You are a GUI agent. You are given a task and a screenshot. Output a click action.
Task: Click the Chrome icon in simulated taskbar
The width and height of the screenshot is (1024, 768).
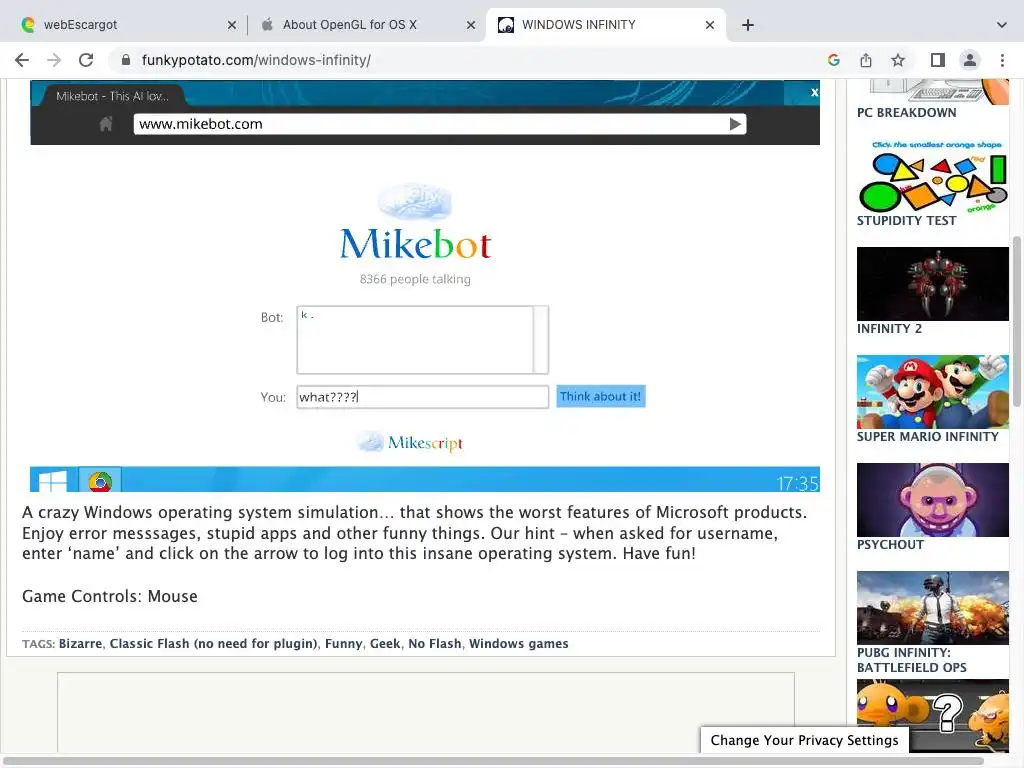100,481
